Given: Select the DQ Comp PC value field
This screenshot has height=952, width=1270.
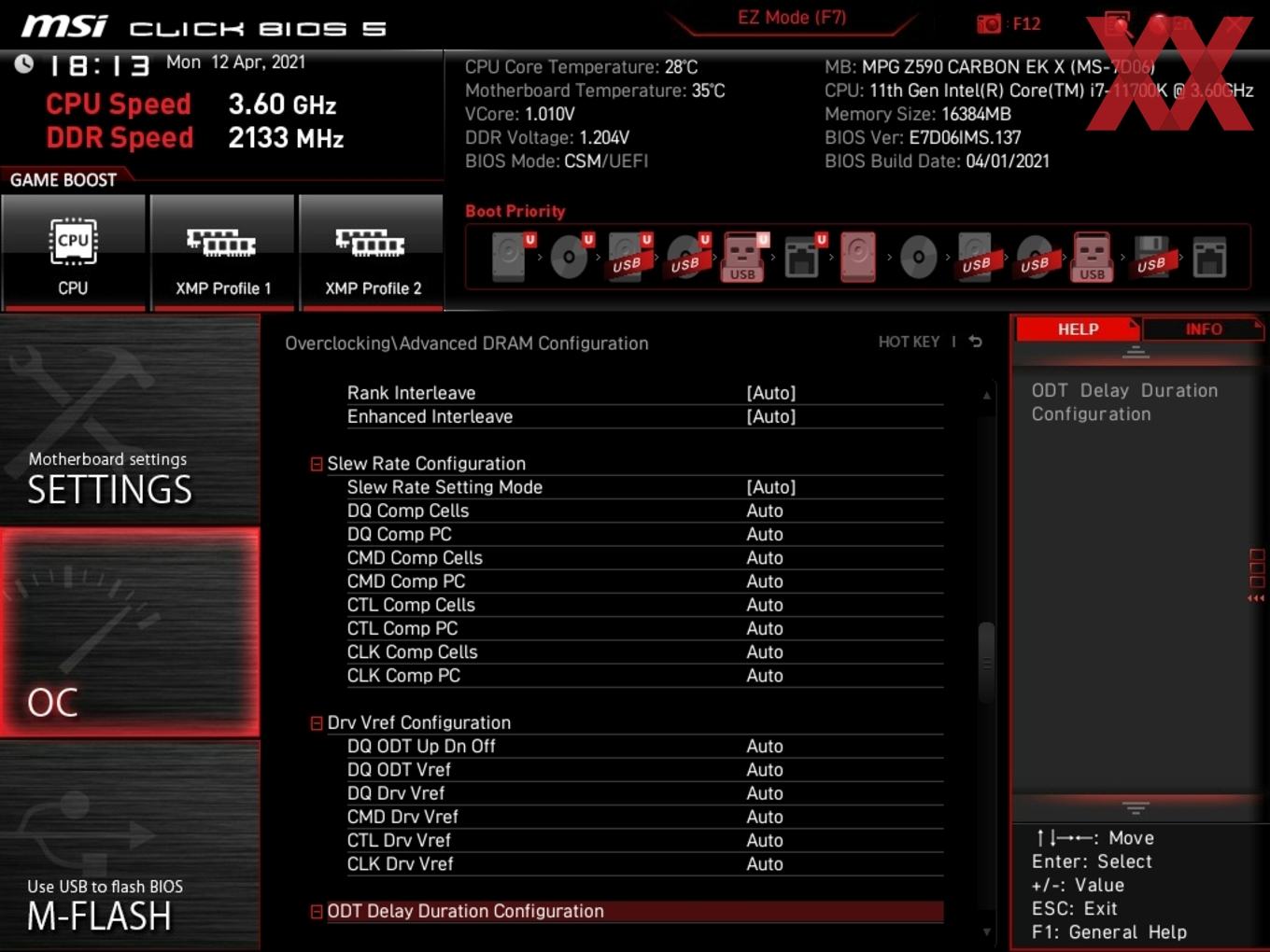Looking at the screenshot, I should 765,534.
